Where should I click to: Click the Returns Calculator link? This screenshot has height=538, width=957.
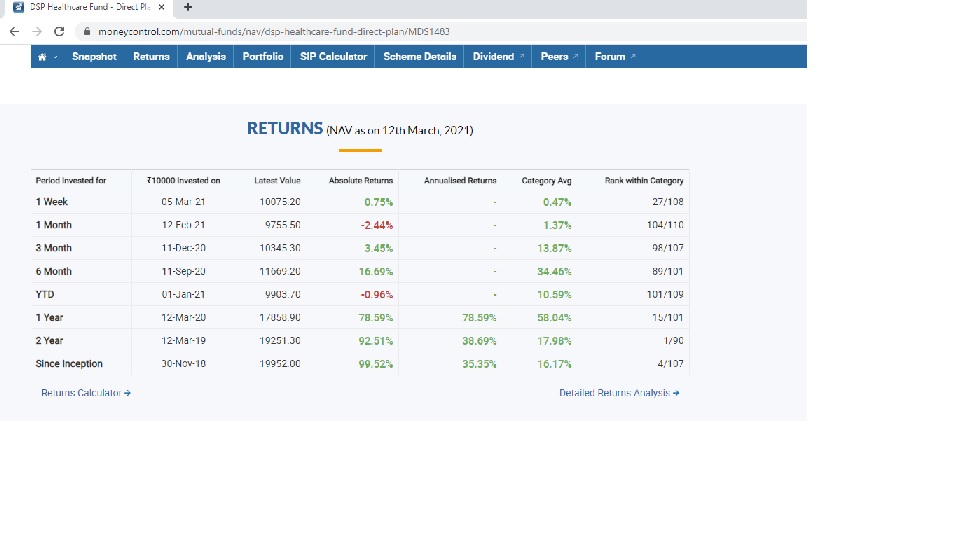(85, 393)
